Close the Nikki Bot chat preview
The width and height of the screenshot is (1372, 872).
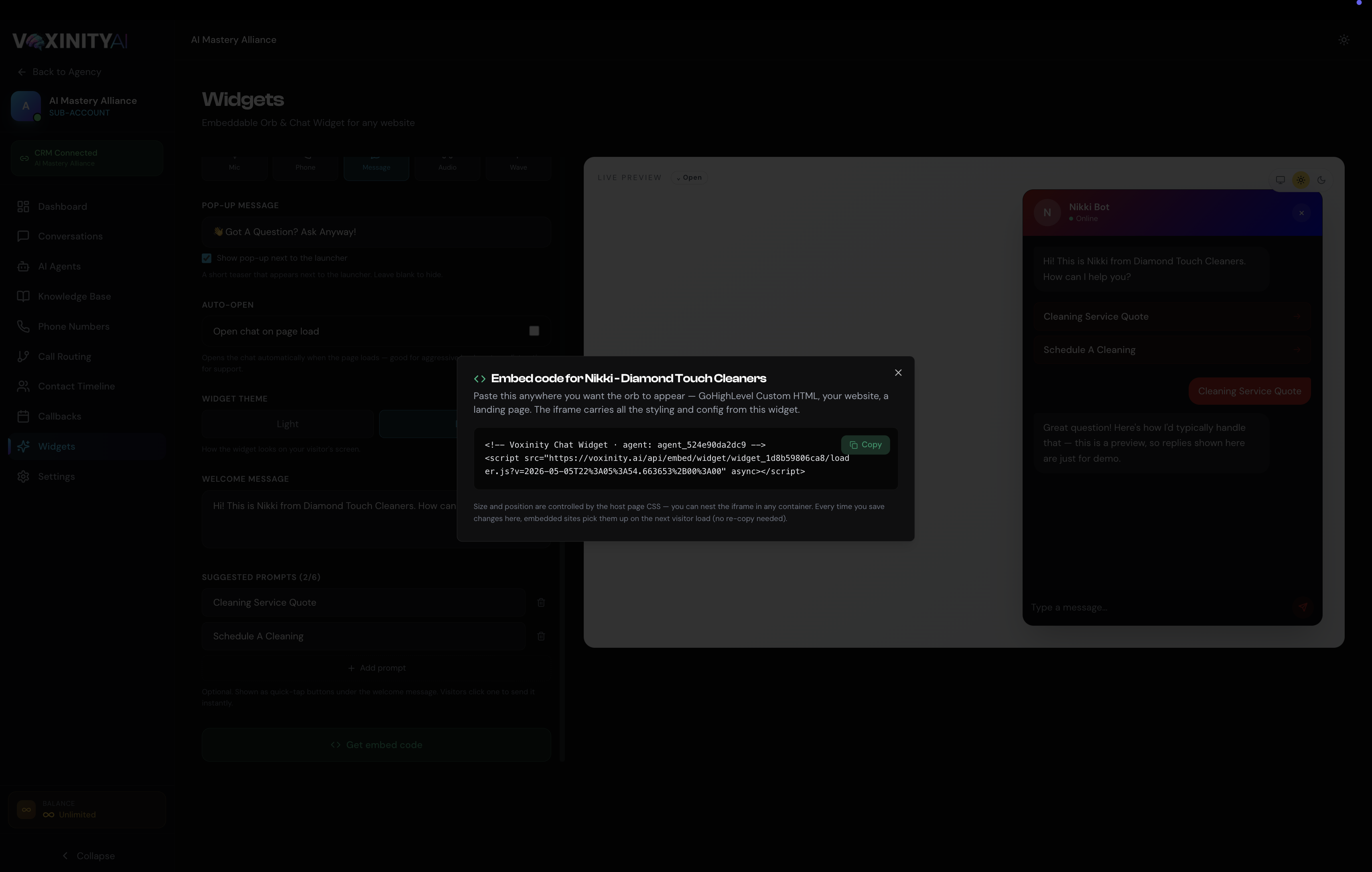[1301, 213]
